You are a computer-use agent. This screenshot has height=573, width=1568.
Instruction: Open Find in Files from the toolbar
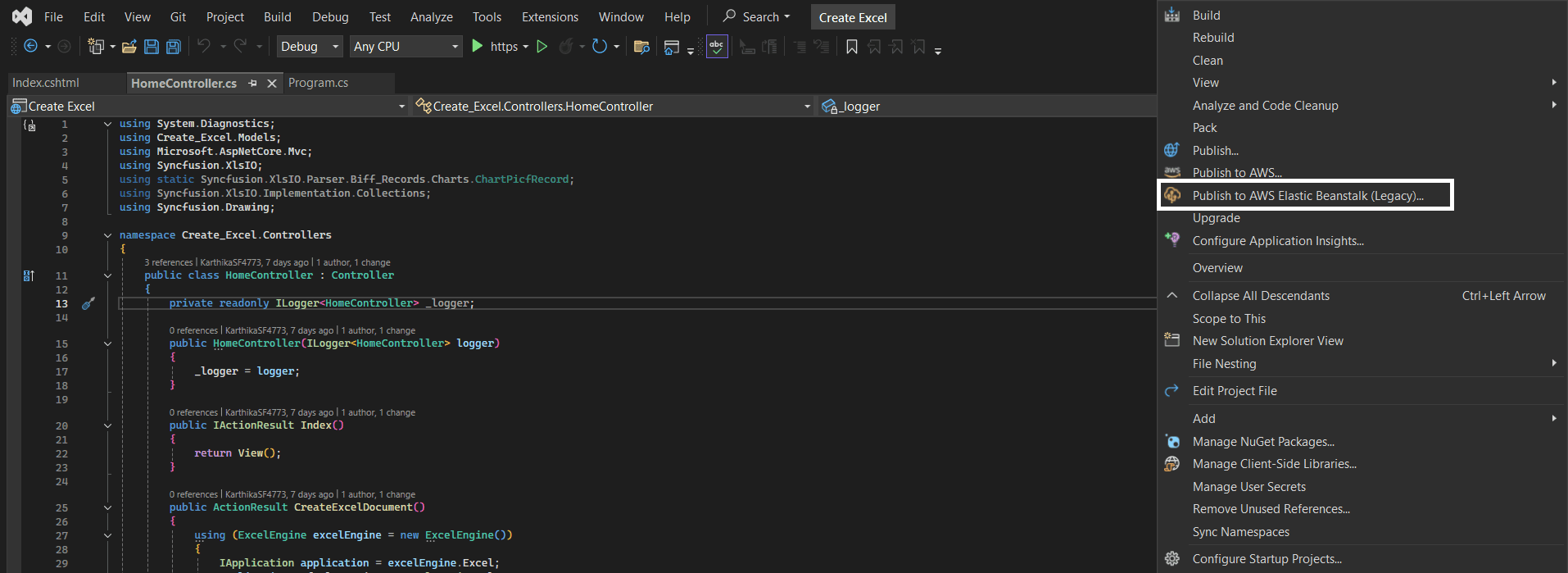tap(641, 47)
